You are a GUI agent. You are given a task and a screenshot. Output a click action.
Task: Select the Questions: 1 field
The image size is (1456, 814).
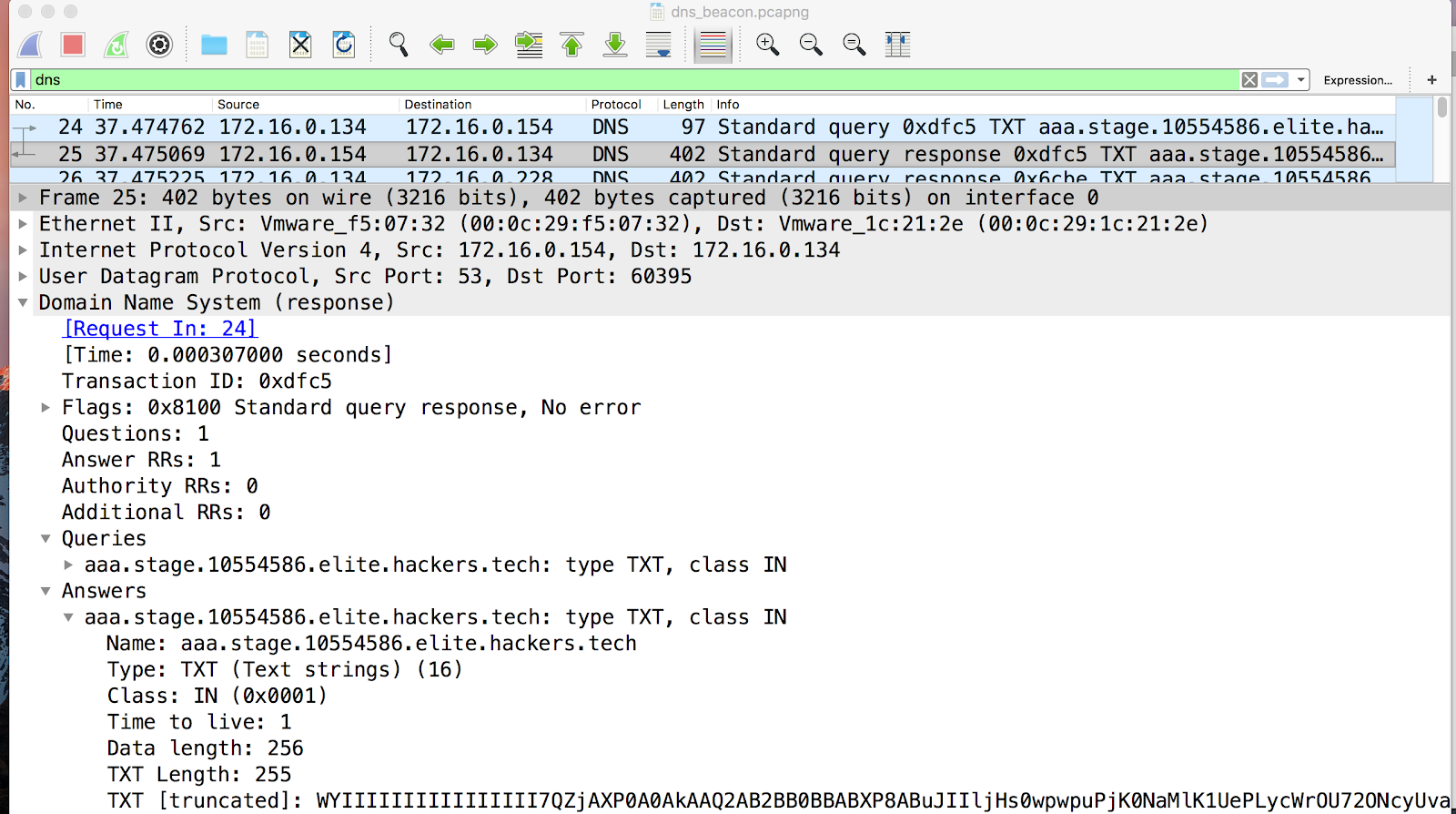[x=136, y=434]
